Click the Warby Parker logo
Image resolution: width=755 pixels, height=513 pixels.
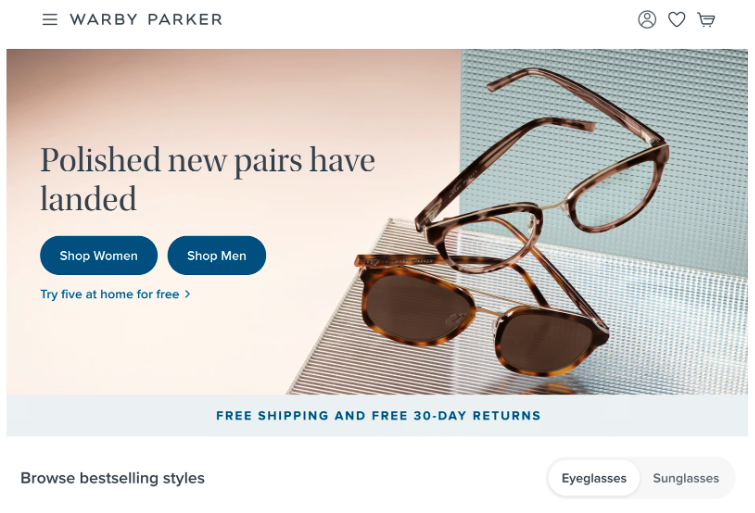coord(146,20)
